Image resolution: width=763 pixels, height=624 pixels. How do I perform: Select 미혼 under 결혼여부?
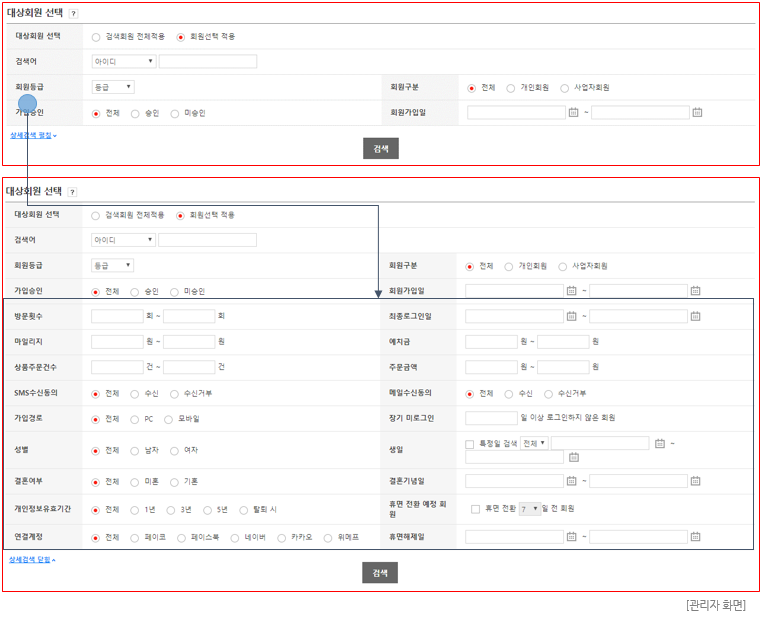coord(135,482)
